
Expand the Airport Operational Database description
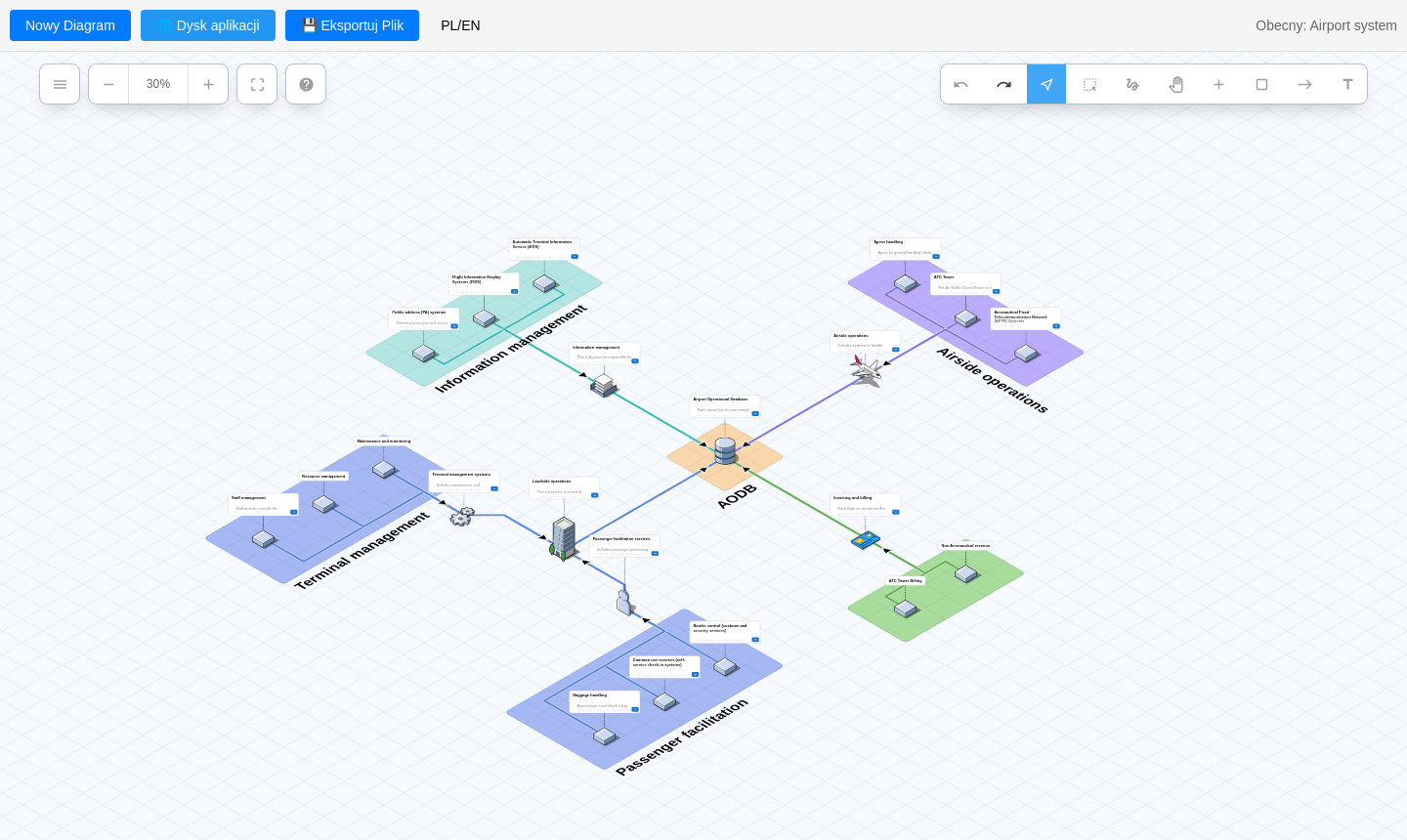[755, 413]
